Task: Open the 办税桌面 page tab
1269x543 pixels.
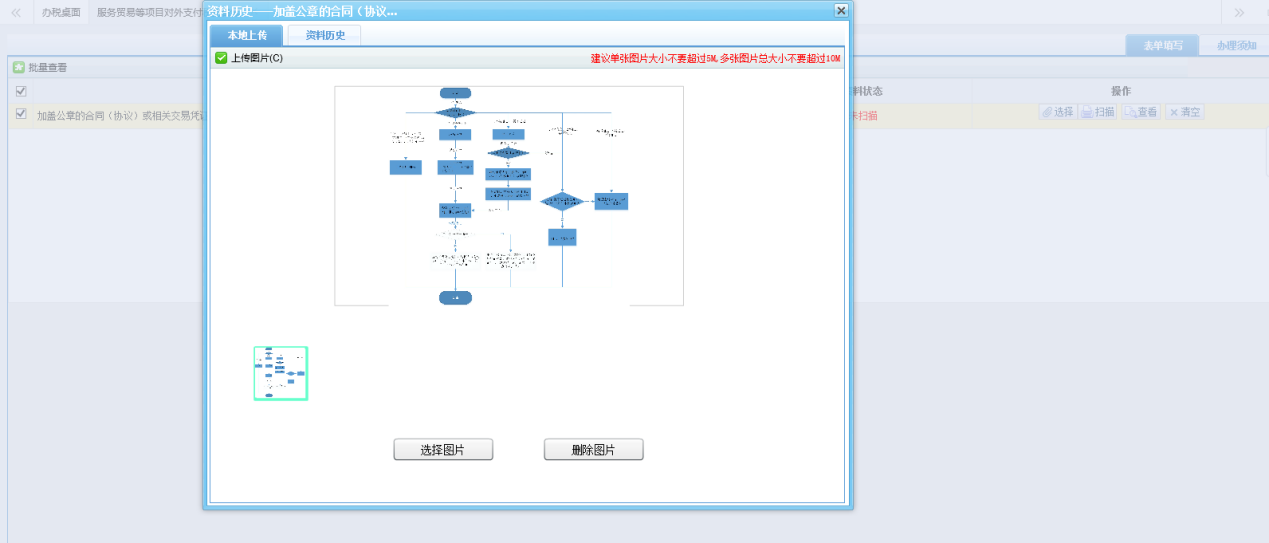Action: coord(61,12)
